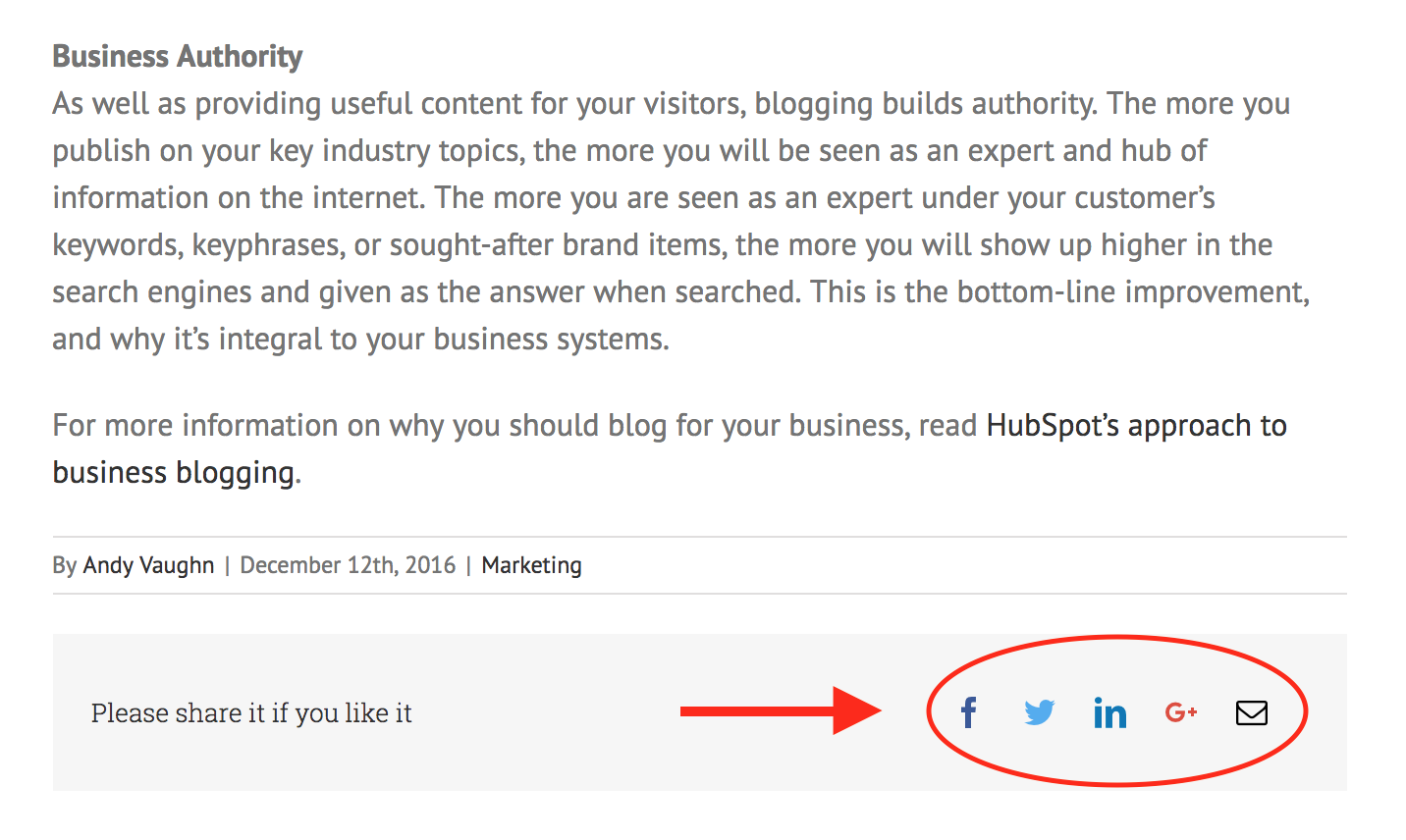Open the "HubSpot's approach to" link

1136,426
